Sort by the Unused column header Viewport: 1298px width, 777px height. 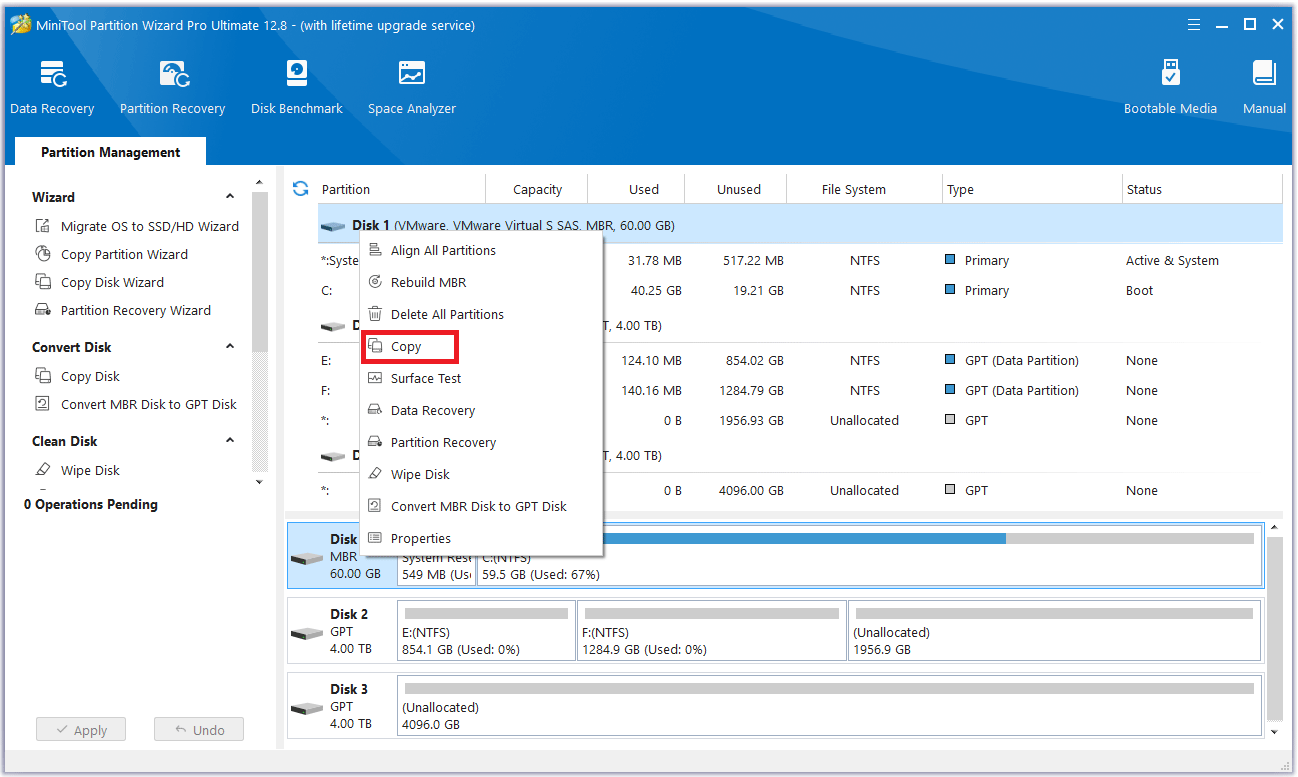click(737, 189)
